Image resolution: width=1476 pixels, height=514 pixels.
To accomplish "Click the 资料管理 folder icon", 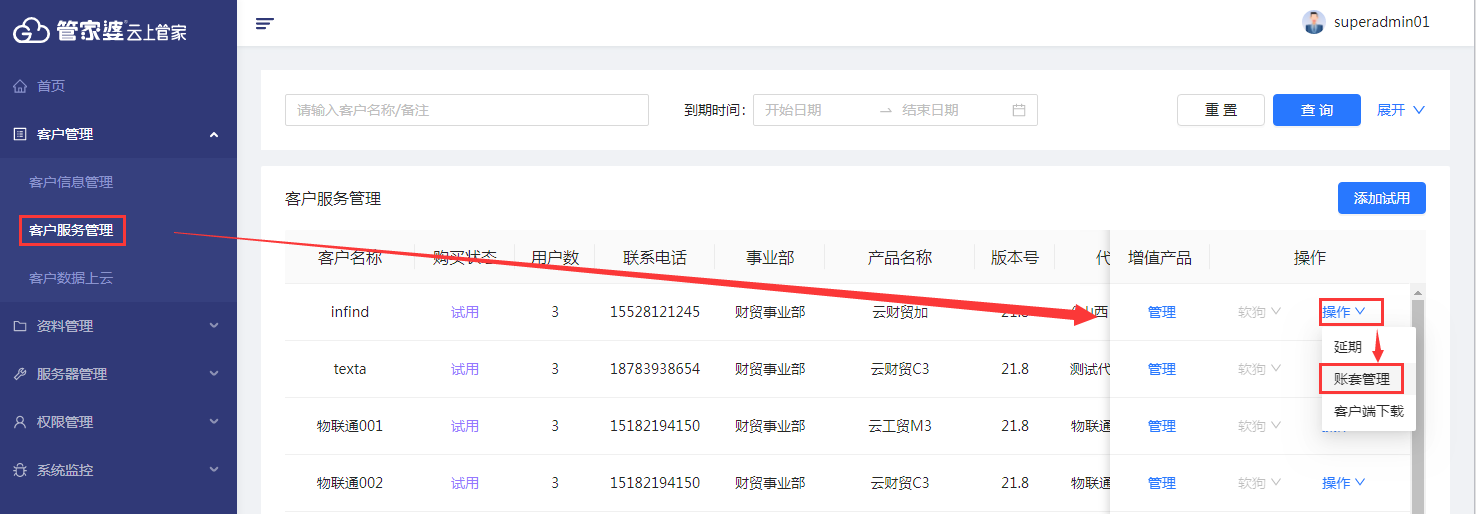I will [x=20, y=326].
